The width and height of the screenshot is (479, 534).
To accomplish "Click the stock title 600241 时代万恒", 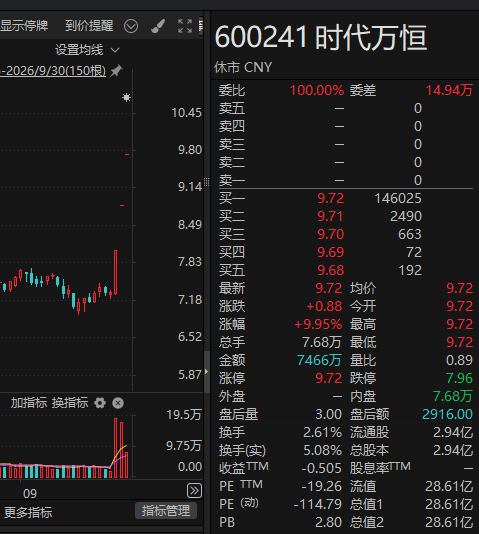I will (321, 37).
